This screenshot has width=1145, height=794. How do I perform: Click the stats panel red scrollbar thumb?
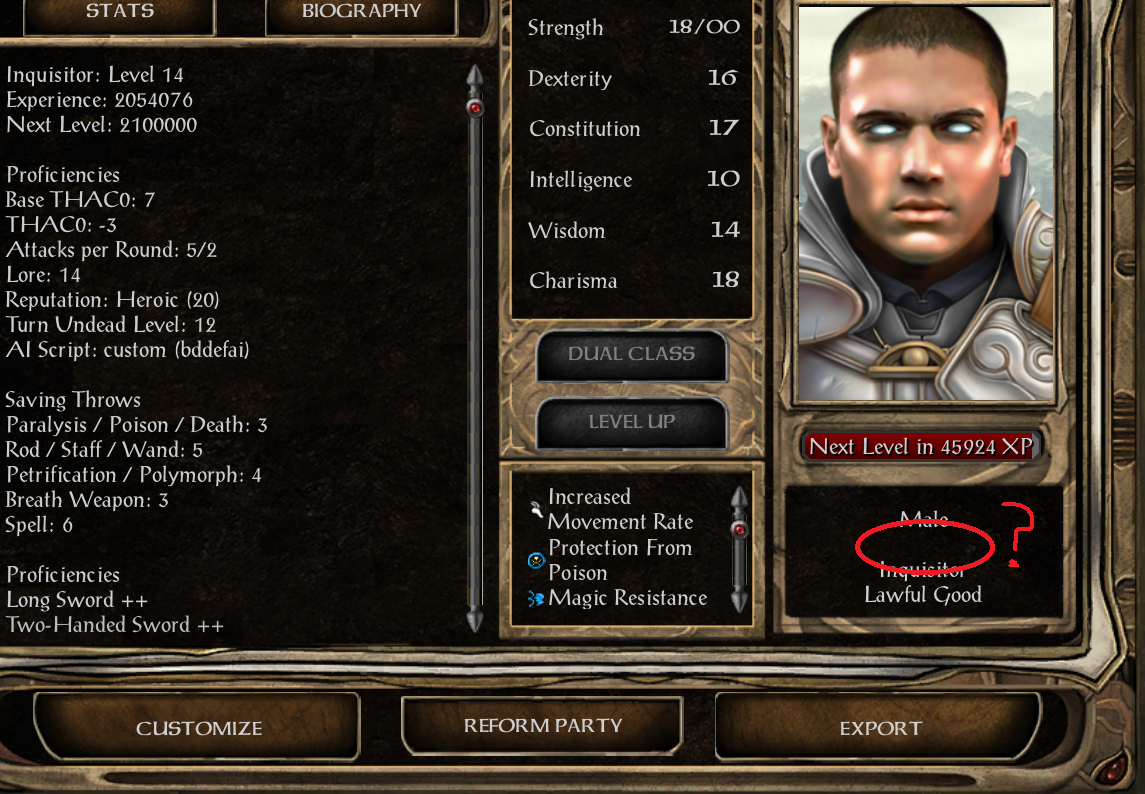point(475,108)
